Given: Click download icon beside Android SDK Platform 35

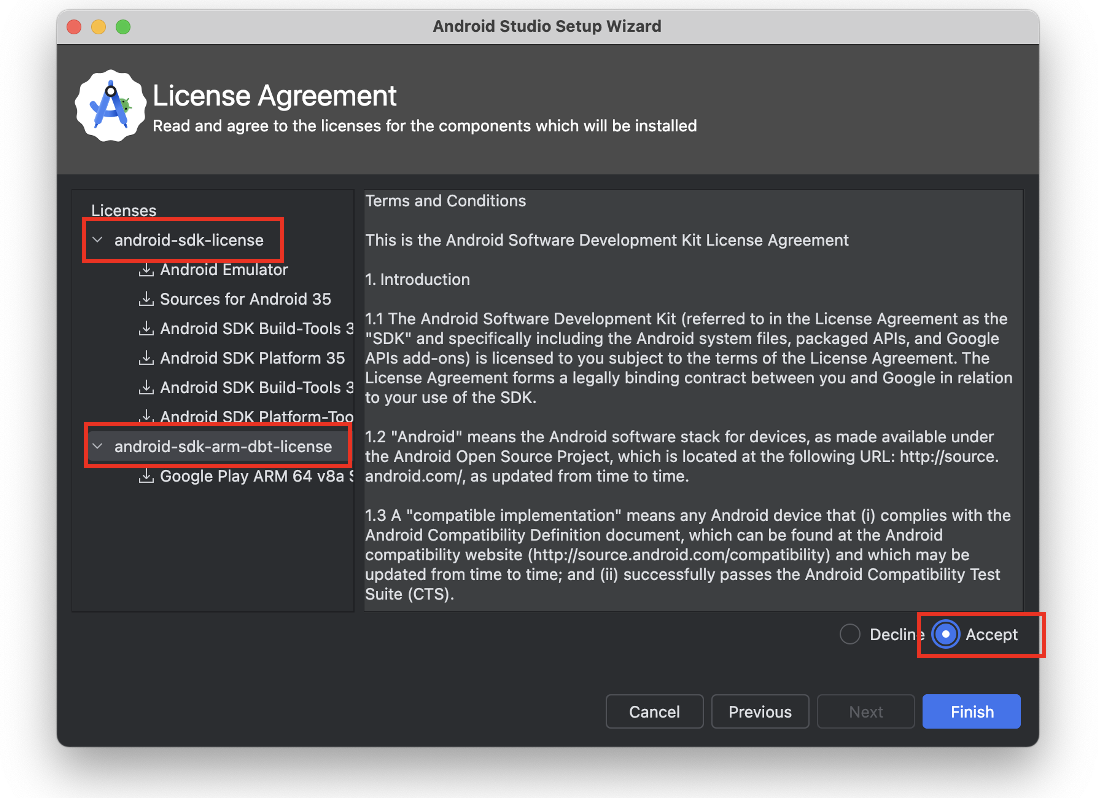Looking at the screenshot, I should 146,358.
